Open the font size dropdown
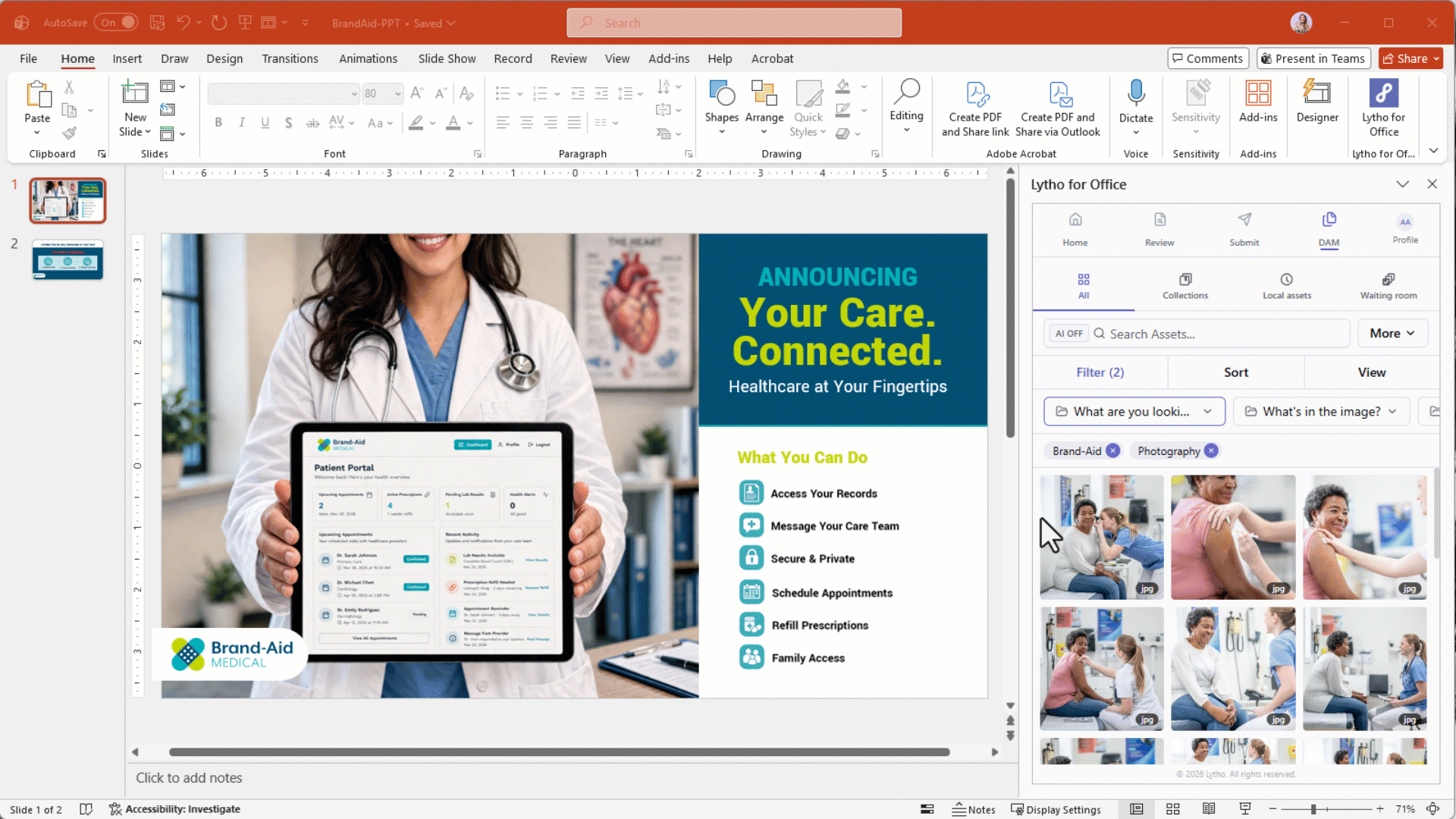Viewport: 1456px width, 819px height. (397, 93)
